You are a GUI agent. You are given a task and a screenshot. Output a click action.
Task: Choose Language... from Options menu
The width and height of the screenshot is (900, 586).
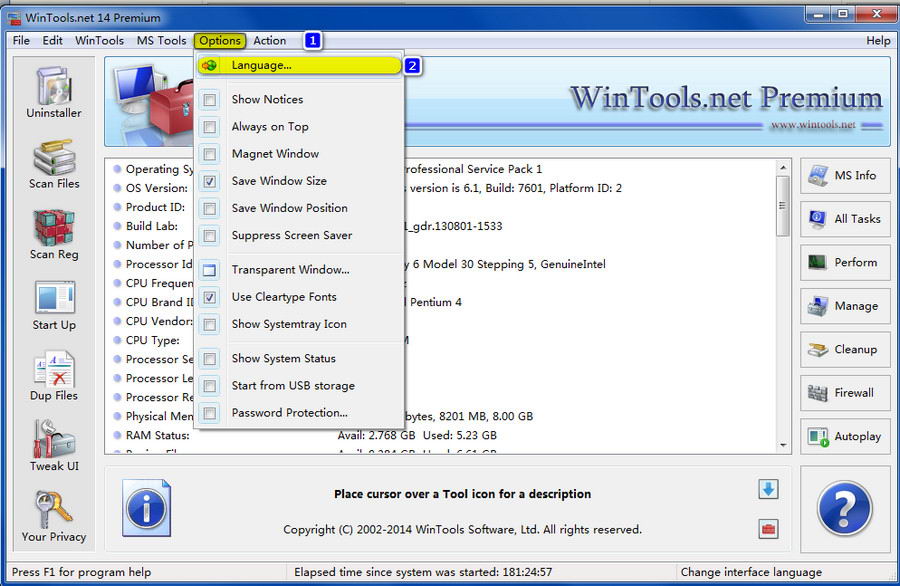[299, 65]
